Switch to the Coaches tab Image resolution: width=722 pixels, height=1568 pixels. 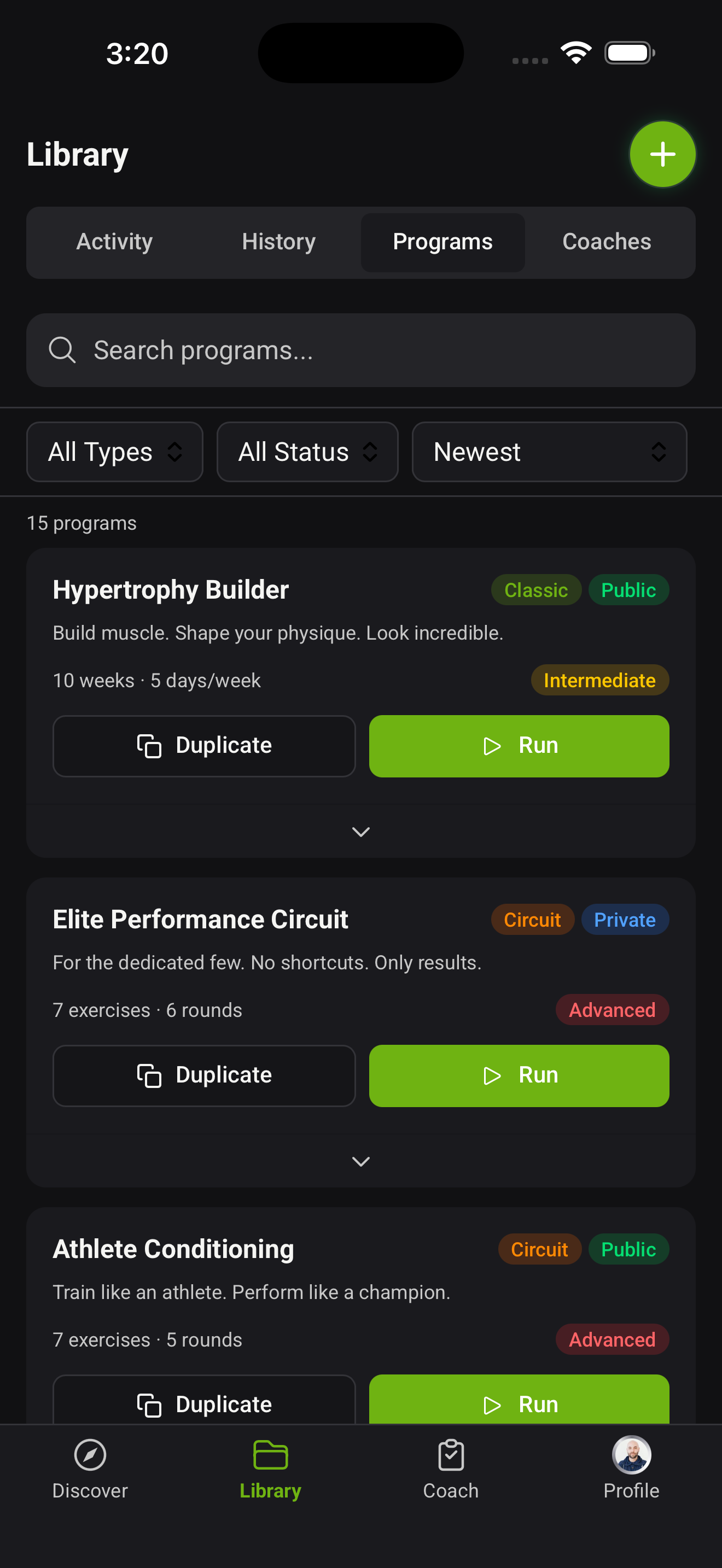pyautogui.click(x=607, y=242)
